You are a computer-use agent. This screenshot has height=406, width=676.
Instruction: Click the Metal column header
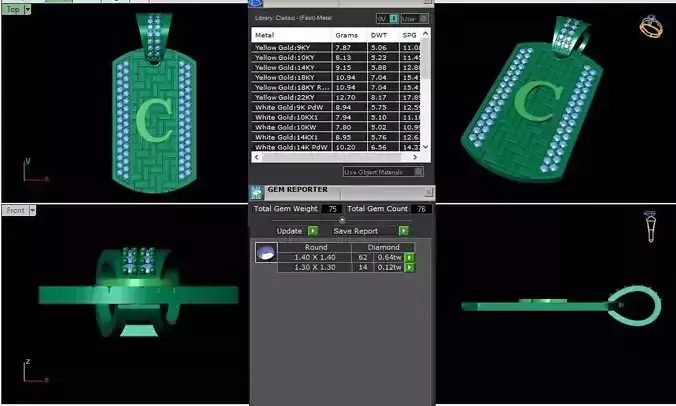[x=291, y=35]
